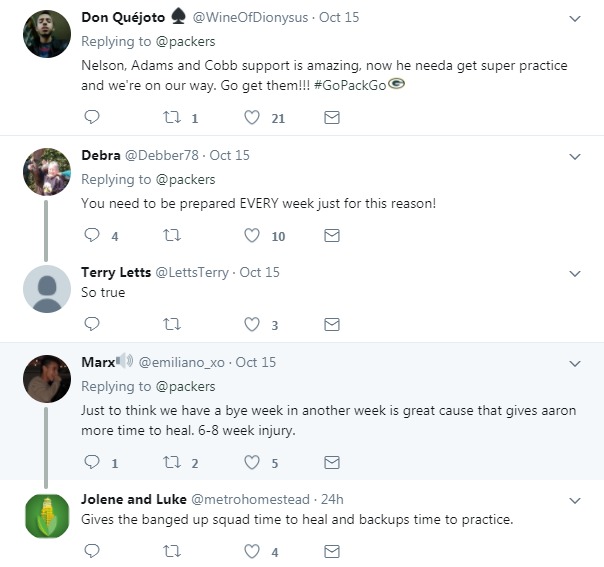Viewport: 604px width, 567px height.
Task: Open the dropdown arrow on Marx's tweet
Action: click(x=575, y=363)
